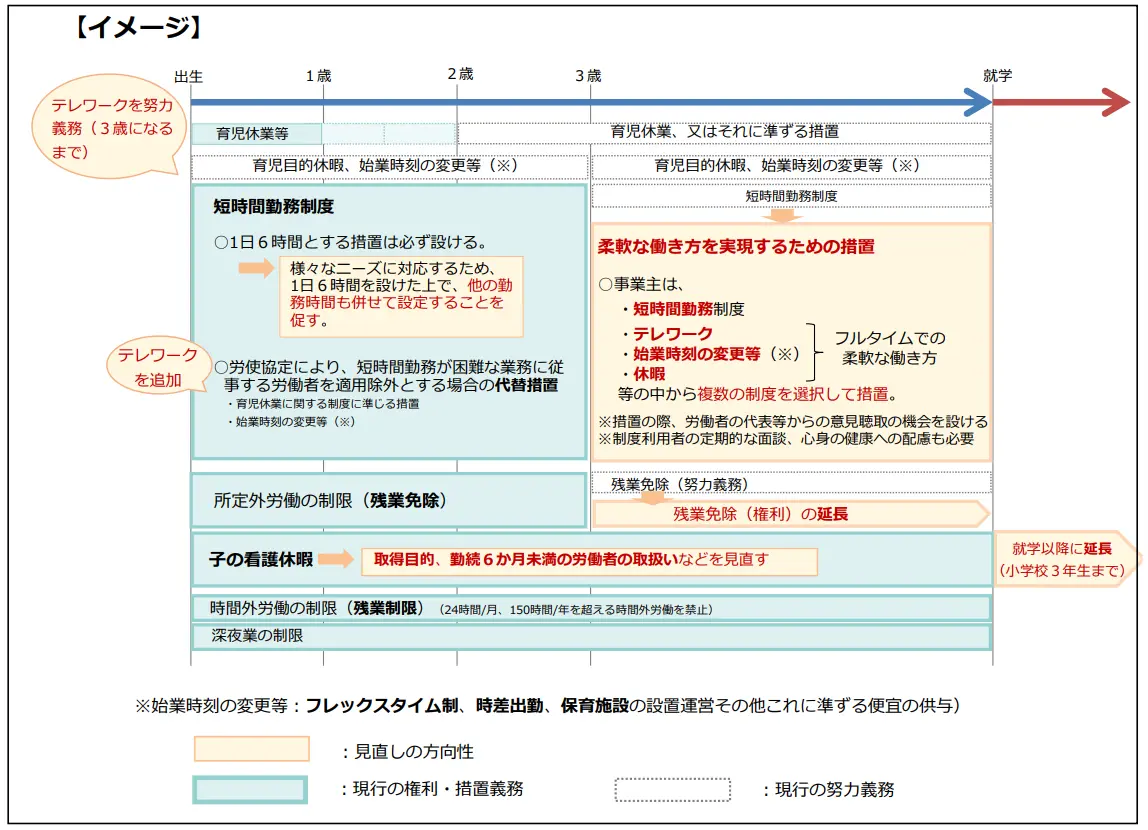Select the 2歳 timeline label
Screen dimensions: 1148x830
coord(461,74)
